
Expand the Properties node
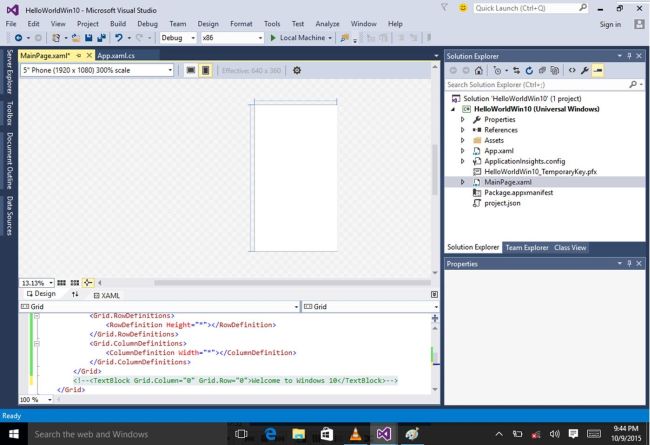[463, 119]
